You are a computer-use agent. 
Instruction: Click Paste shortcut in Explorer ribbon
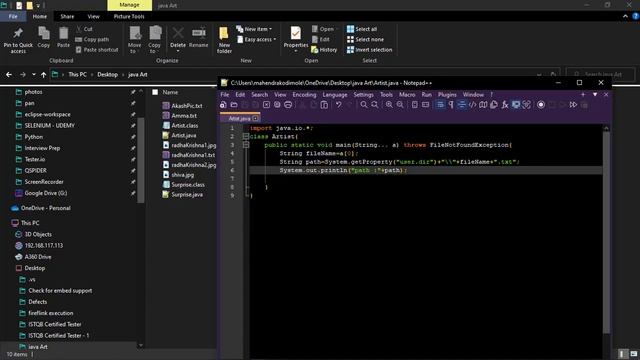tap(97, 50)
